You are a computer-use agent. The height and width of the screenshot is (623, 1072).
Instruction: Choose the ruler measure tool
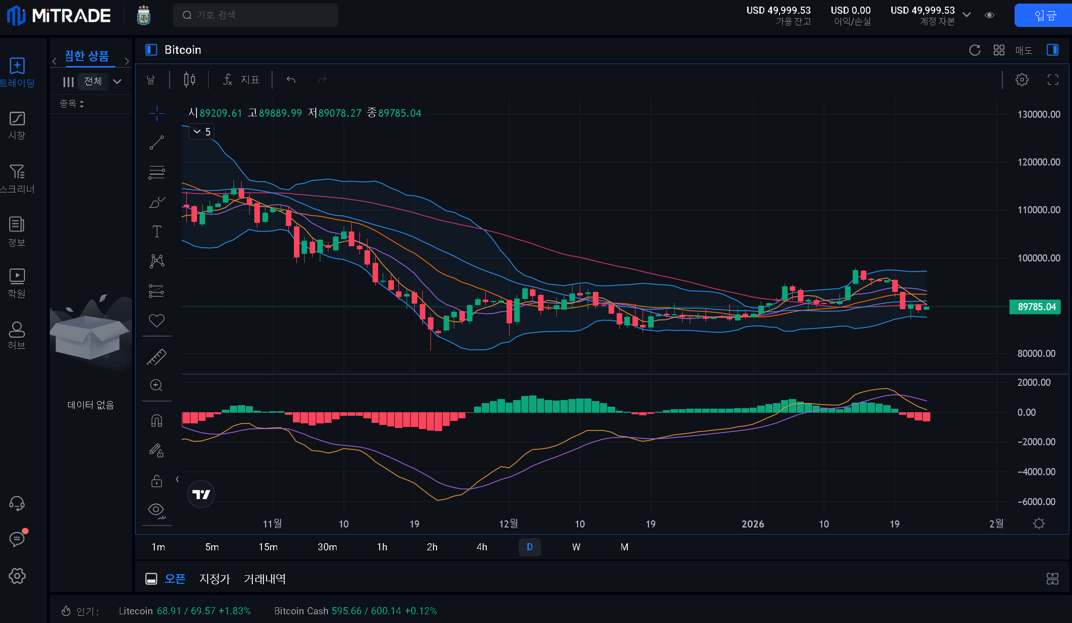pyautogui.click(x=156, y=357)
